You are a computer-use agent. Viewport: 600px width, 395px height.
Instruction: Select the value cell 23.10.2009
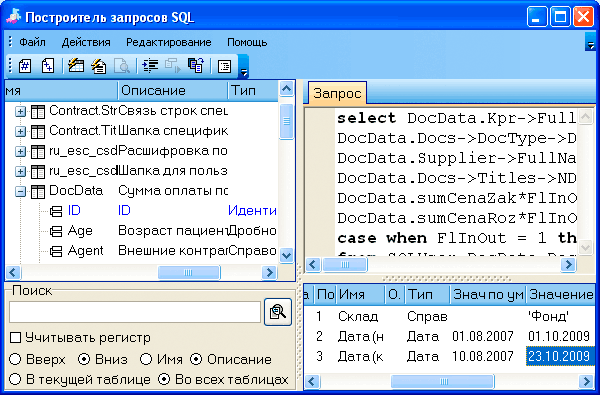click(x=561, y=356)
